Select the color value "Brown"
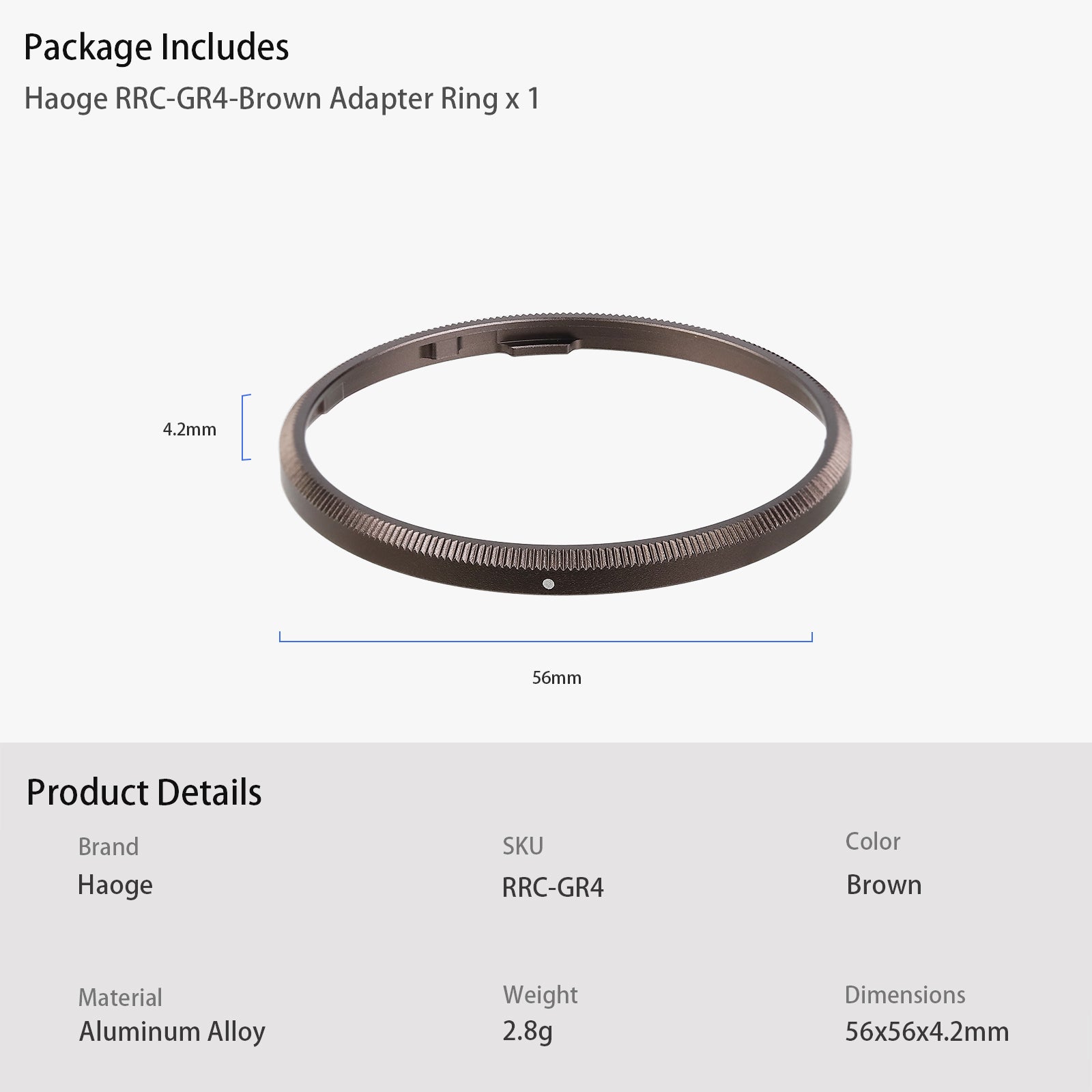Viewport: 1092px width, 1092px height. (884, 885)
